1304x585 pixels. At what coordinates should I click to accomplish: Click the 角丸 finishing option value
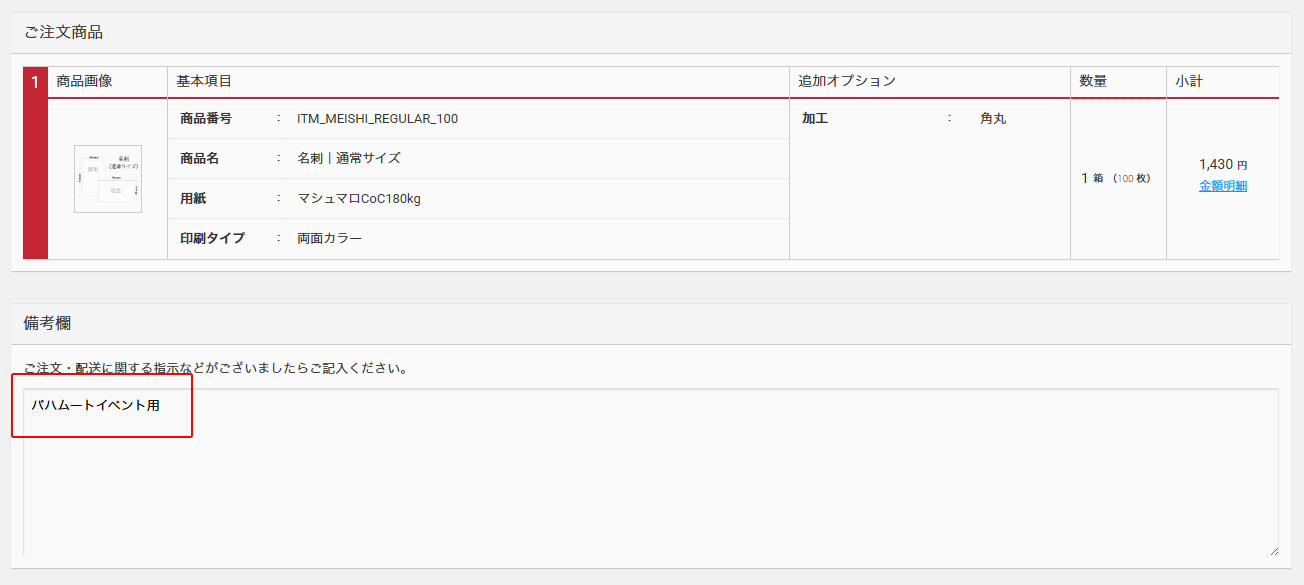993,119
